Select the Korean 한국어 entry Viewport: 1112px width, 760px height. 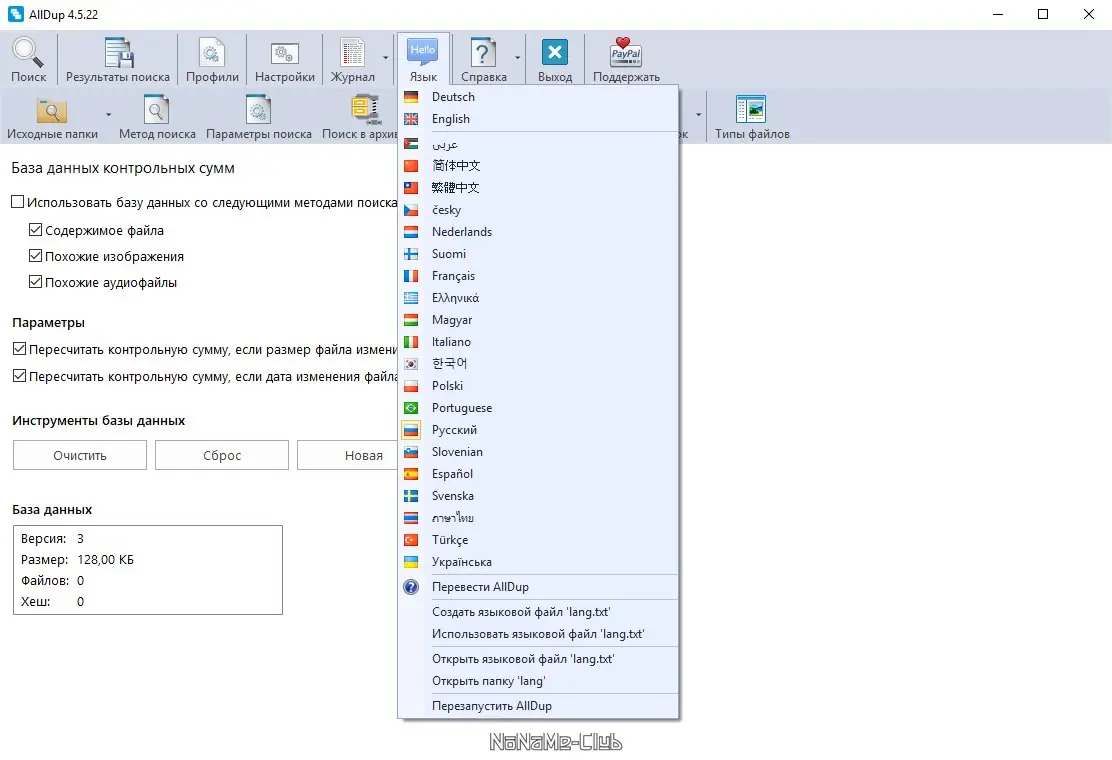[538, 364]
